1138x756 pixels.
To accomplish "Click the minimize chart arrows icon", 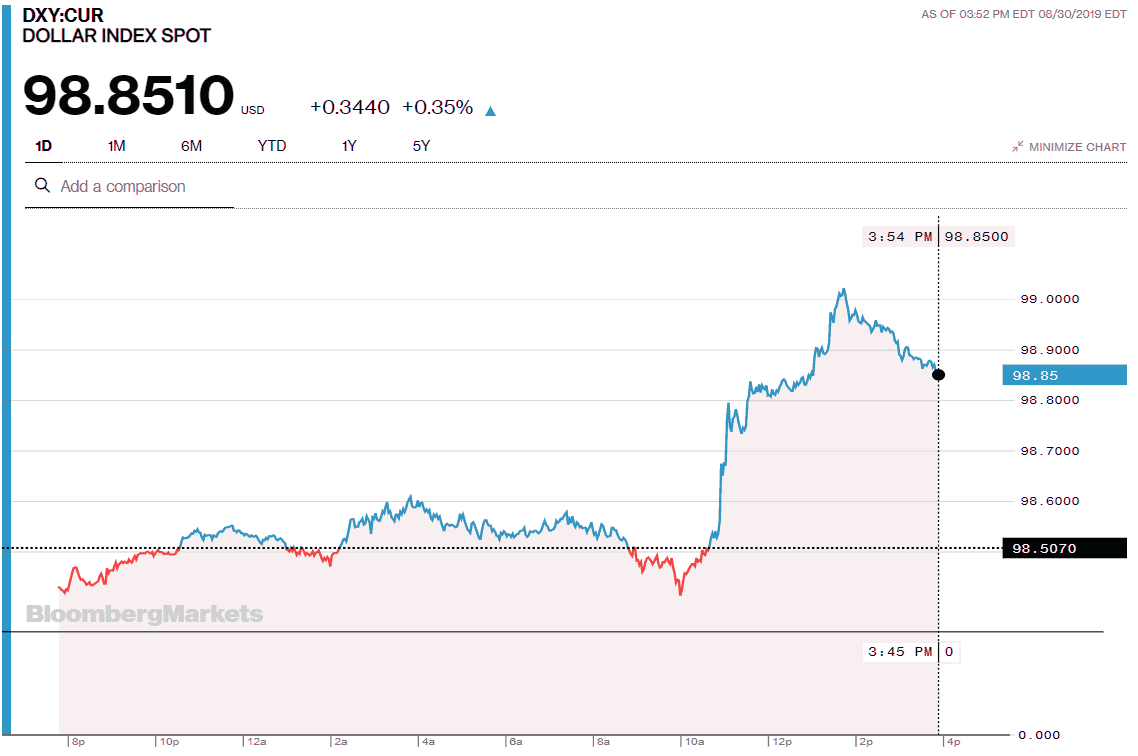I will (x=1016, y=145).
